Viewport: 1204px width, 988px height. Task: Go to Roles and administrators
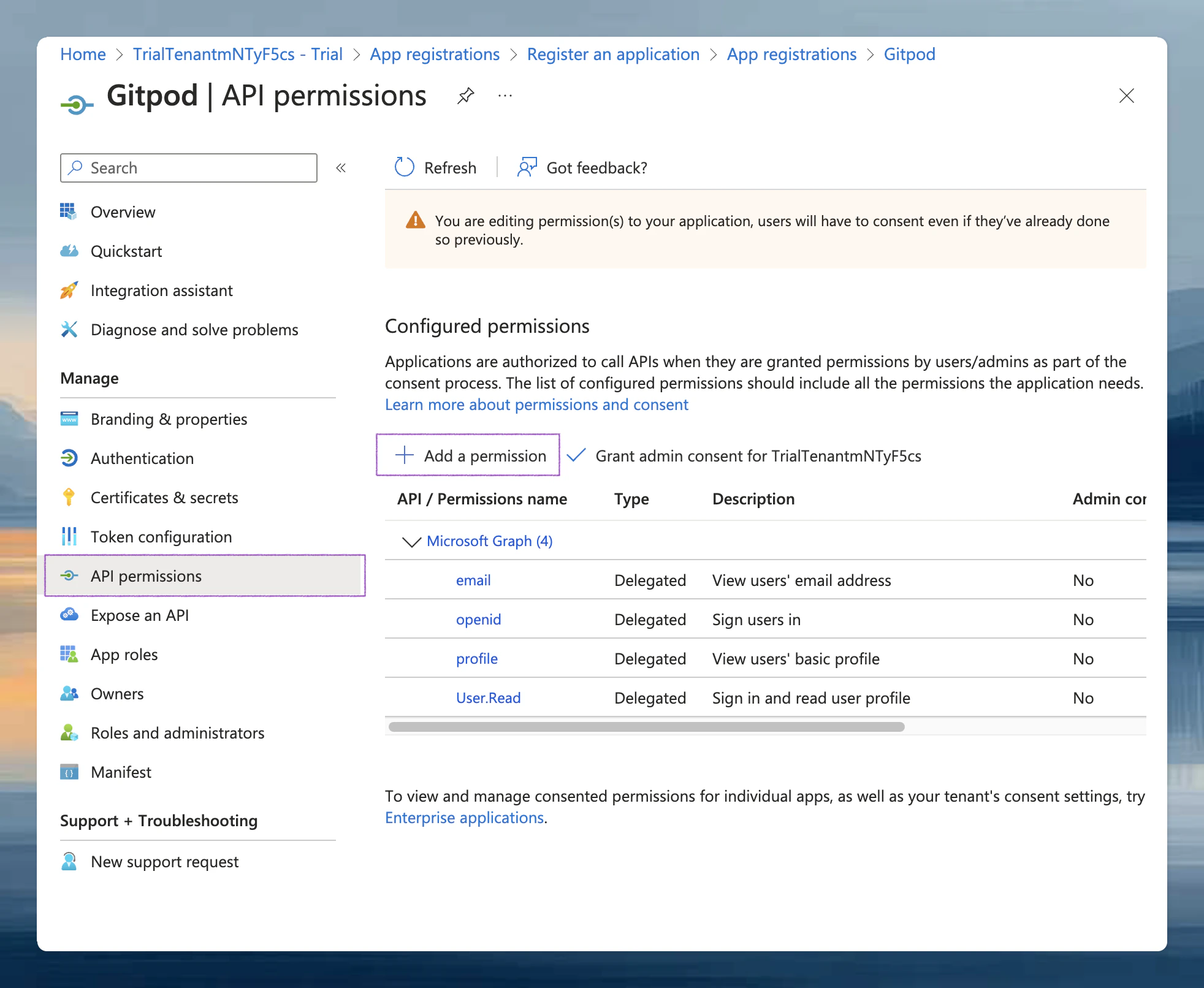178,733
